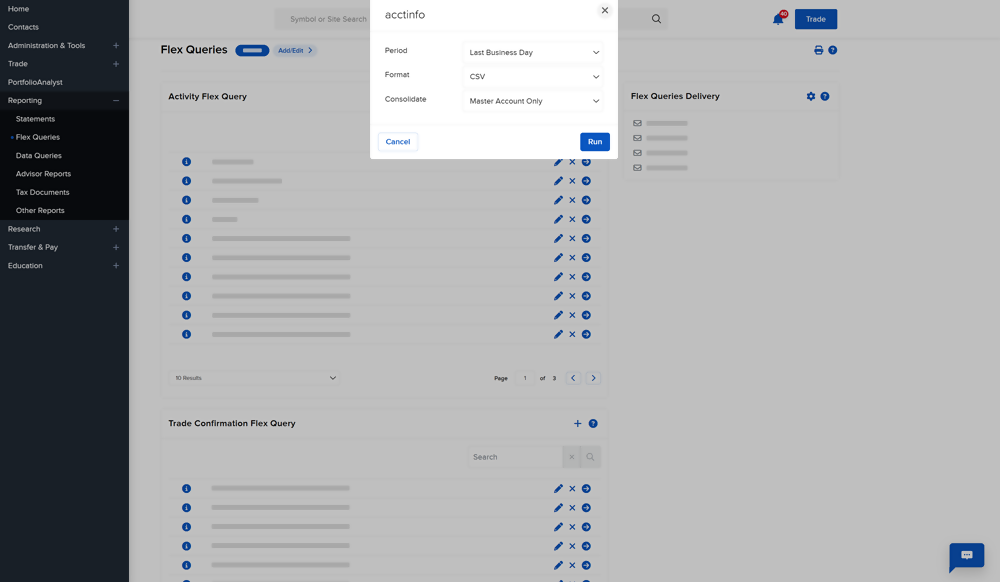Toggle the switch next to Flex Queries heading
Image resolution: width=1000 pixels, height=582 pixels.
pos(251,48)
